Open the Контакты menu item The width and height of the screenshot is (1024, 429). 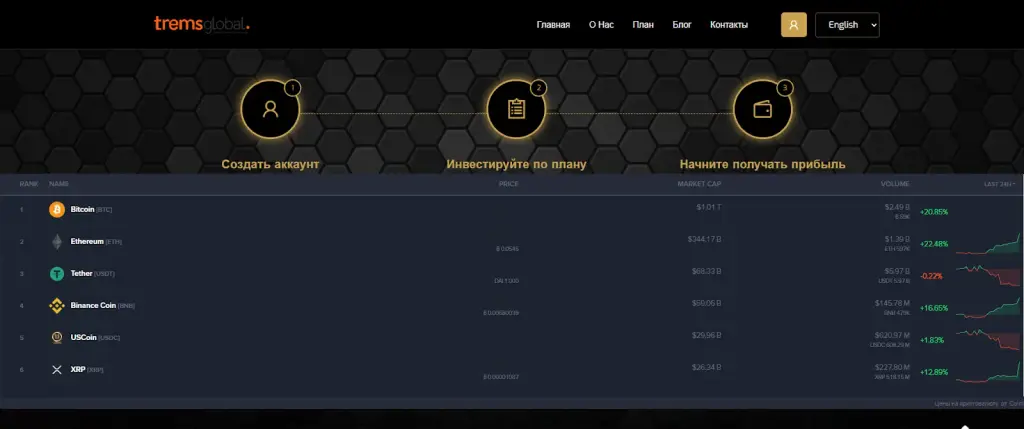pyautogui.click(x=729, y=25)
